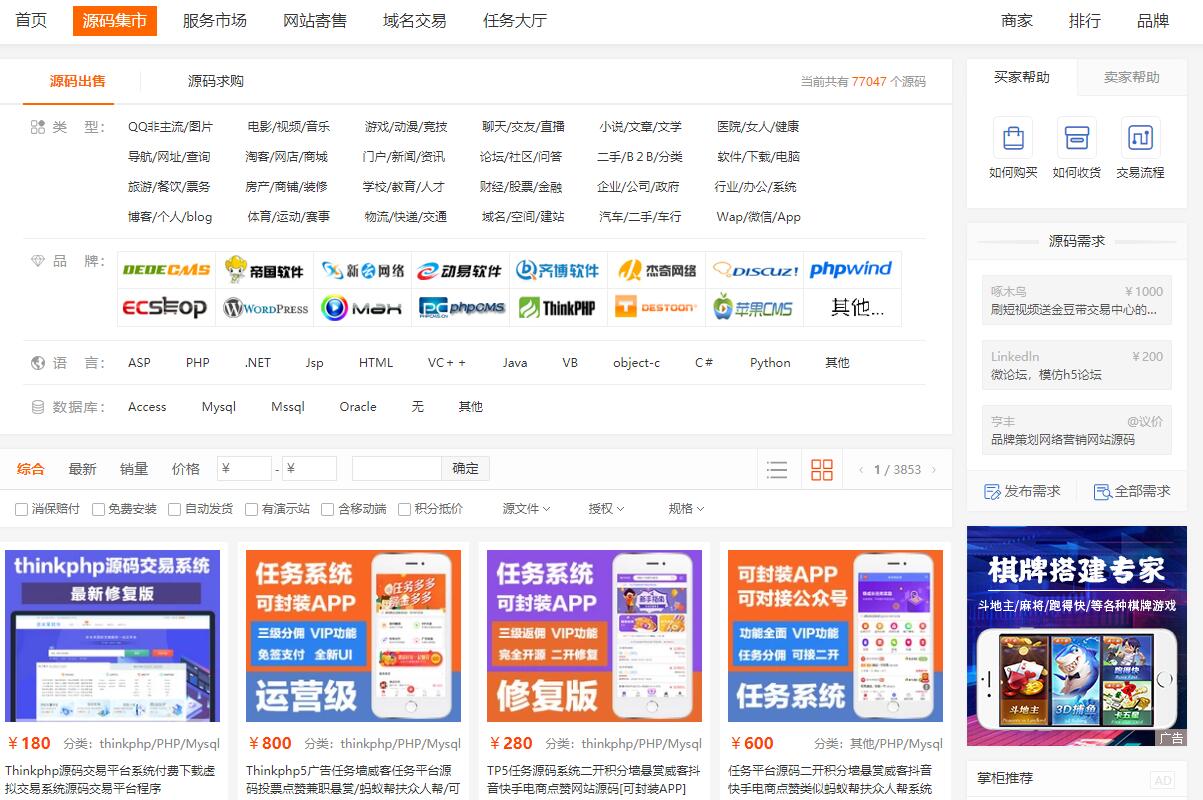
Task: Open the 啄木鸟 ¥1000 demand entry
Action: coord(1077,300)
